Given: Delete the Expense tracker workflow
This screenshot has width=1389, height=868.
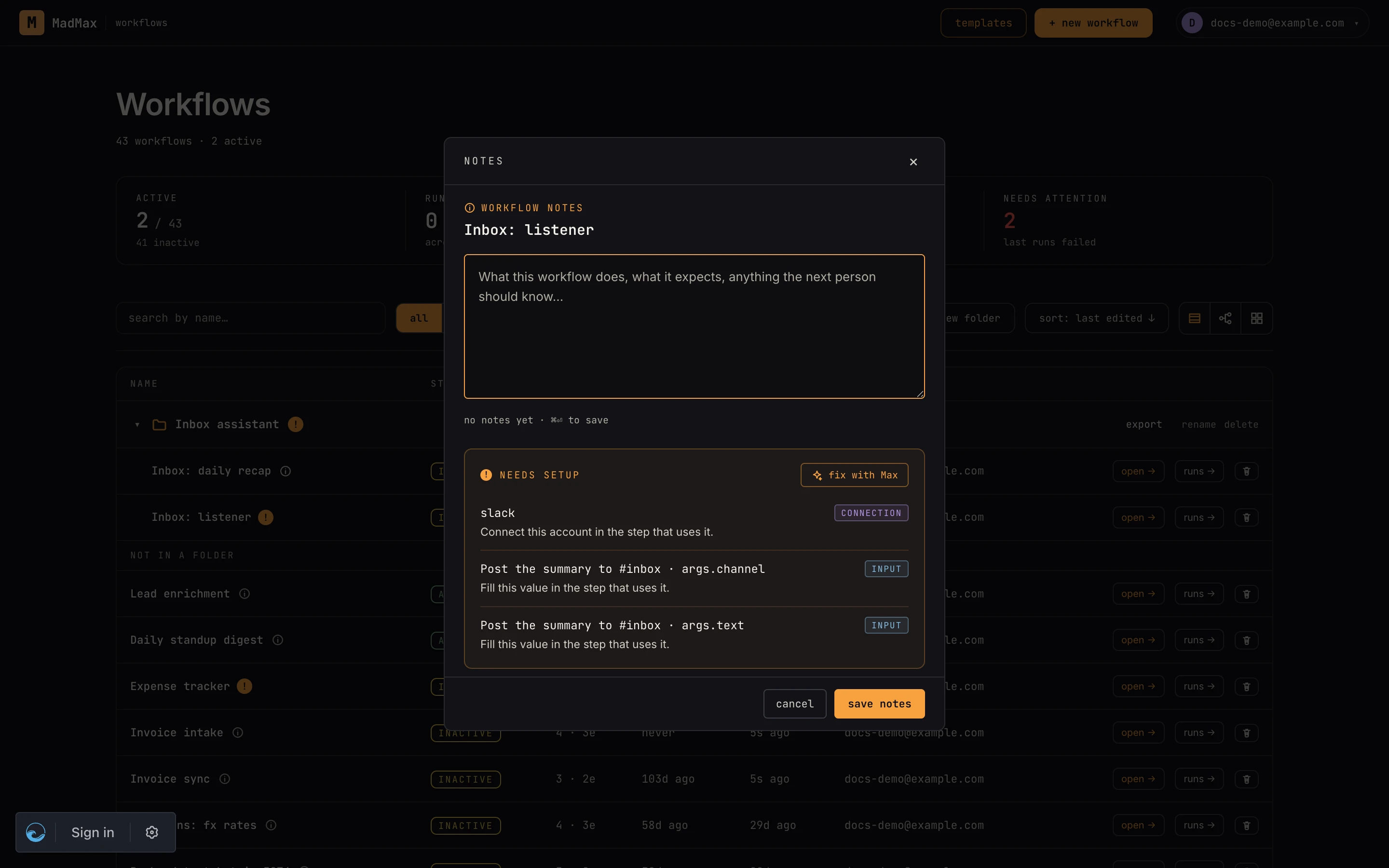Looking at the screenshot, I should [1246, 687].
